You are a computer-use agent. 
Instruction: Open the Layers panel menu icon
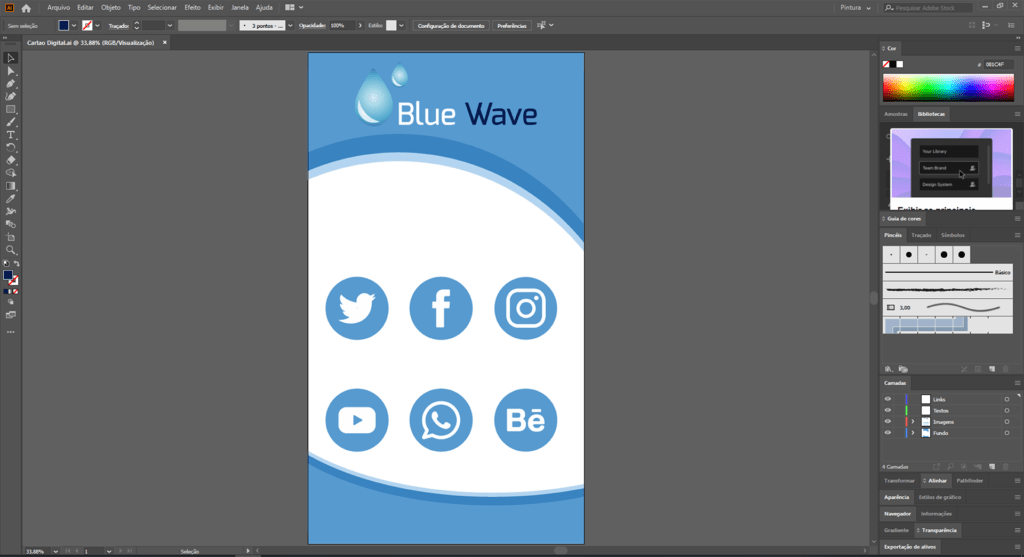coord(1017,383)
